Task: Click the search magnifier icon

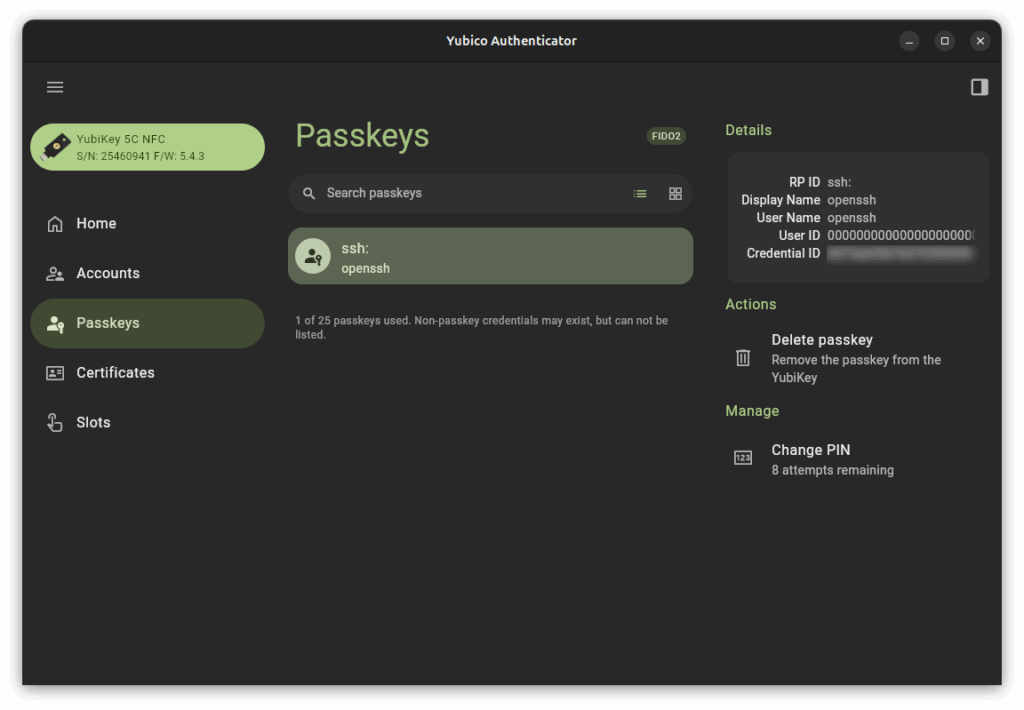Action: 309,193
